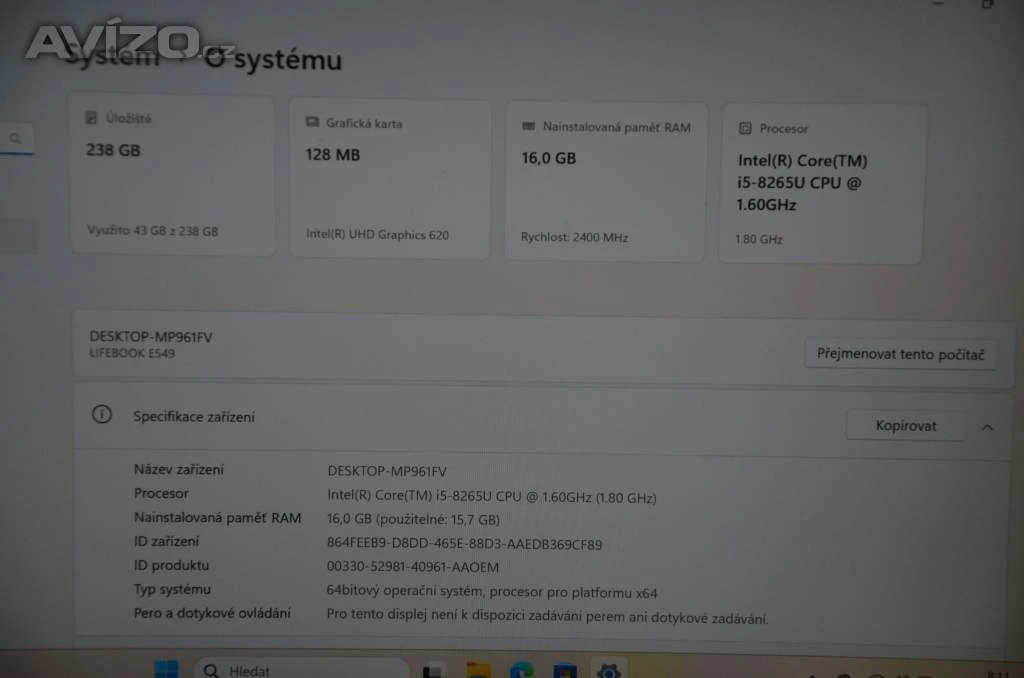Launch Microsoft Edge from the taskbar
1024x678 pixels.
(x=522, y=670)
